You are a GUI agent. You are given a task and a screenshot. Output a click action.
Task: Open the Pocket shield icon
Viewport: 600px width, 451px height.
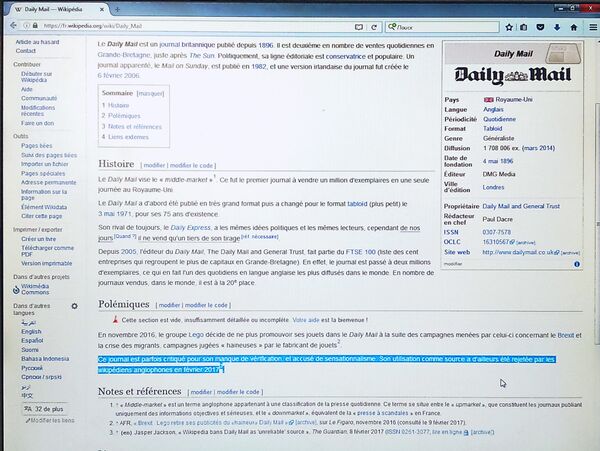click(x=540, y=27)
